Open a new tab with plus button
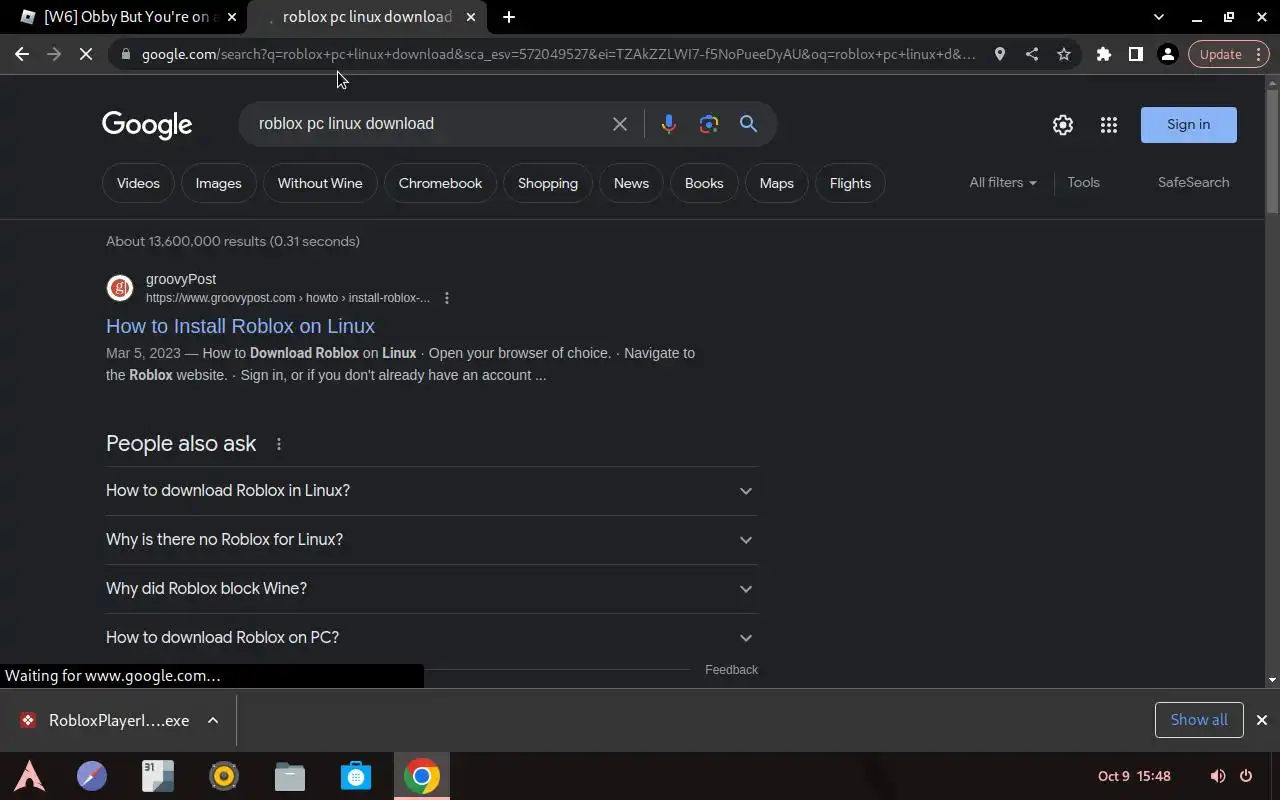This screenshot has height=800, width=1280. coord(509,17)
